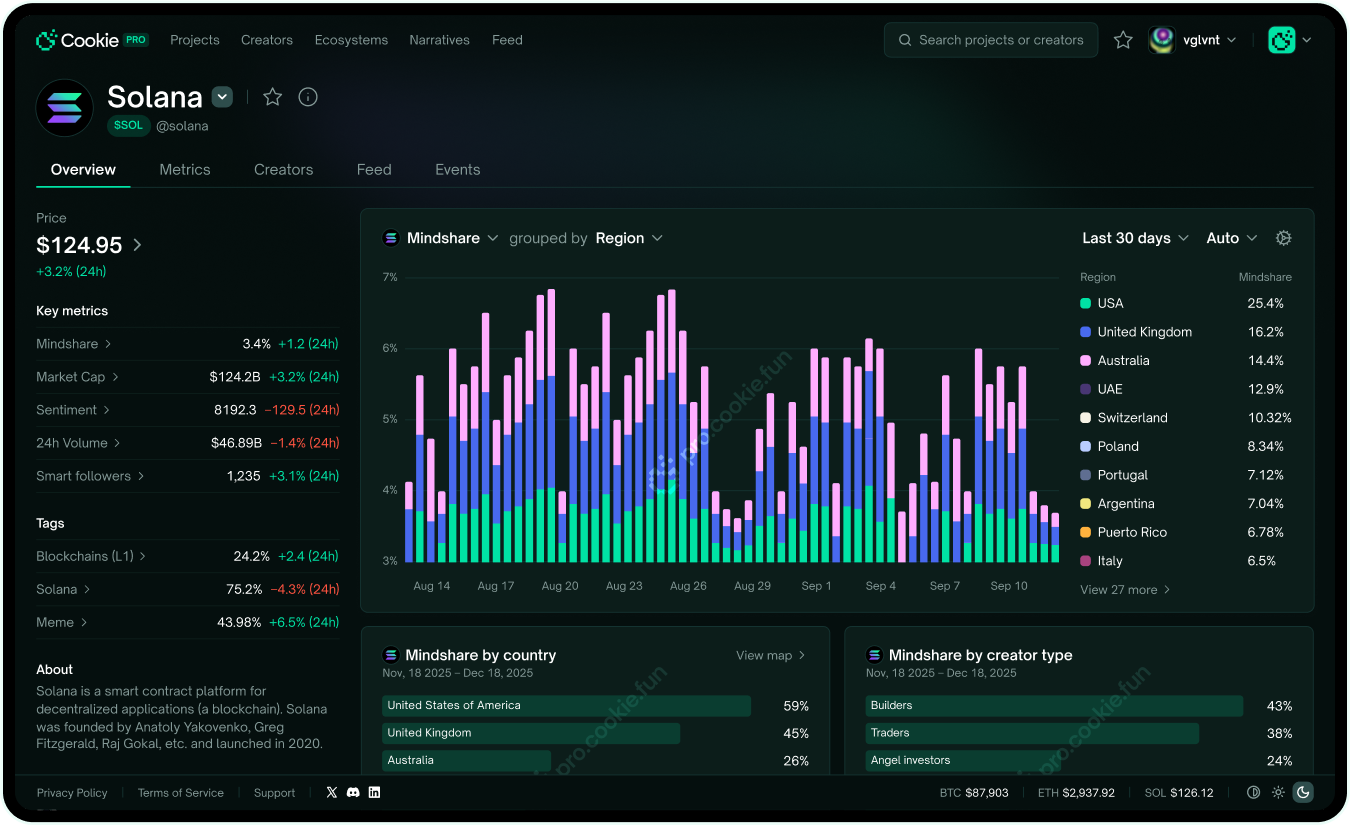Click the Cookie Pro logo
The image size is (1350, 825).
coord(92,40)
